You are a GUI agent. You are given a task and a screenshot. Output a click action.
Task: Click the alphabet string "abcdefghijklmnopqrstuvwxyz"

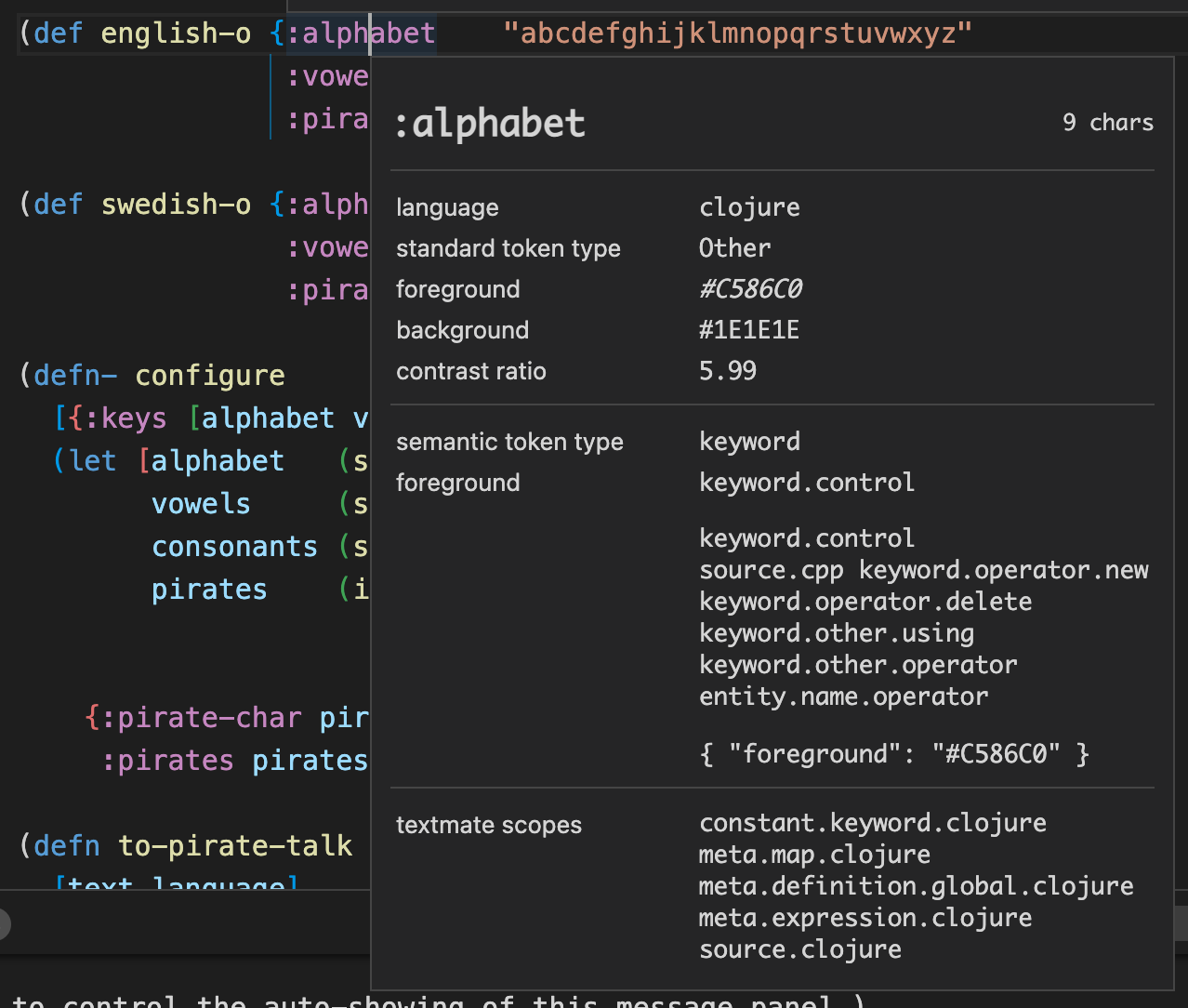click(x=737, y=33)
